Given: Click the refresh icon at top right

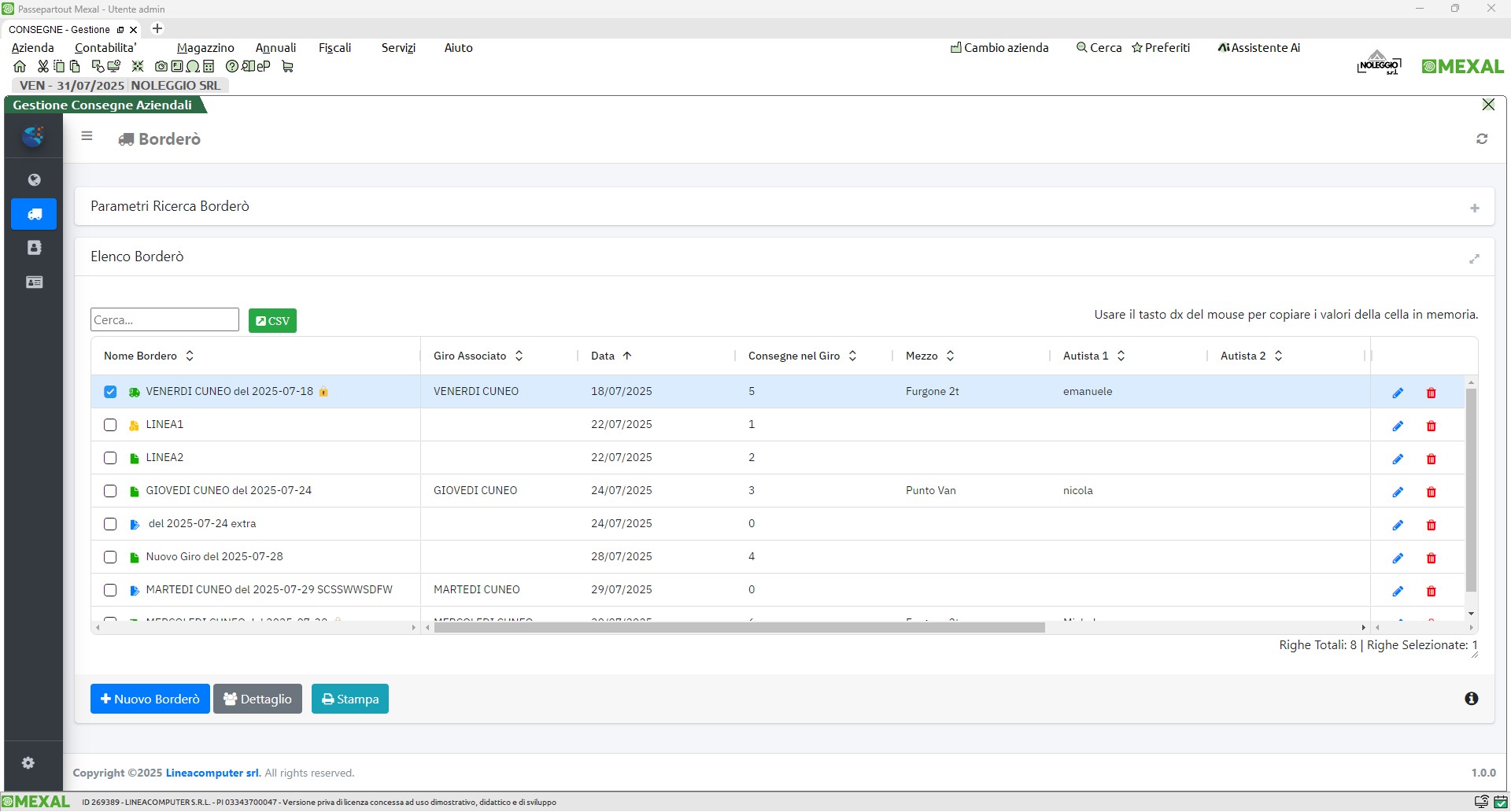Looking at the screenshot, I should pos(1481,139).
